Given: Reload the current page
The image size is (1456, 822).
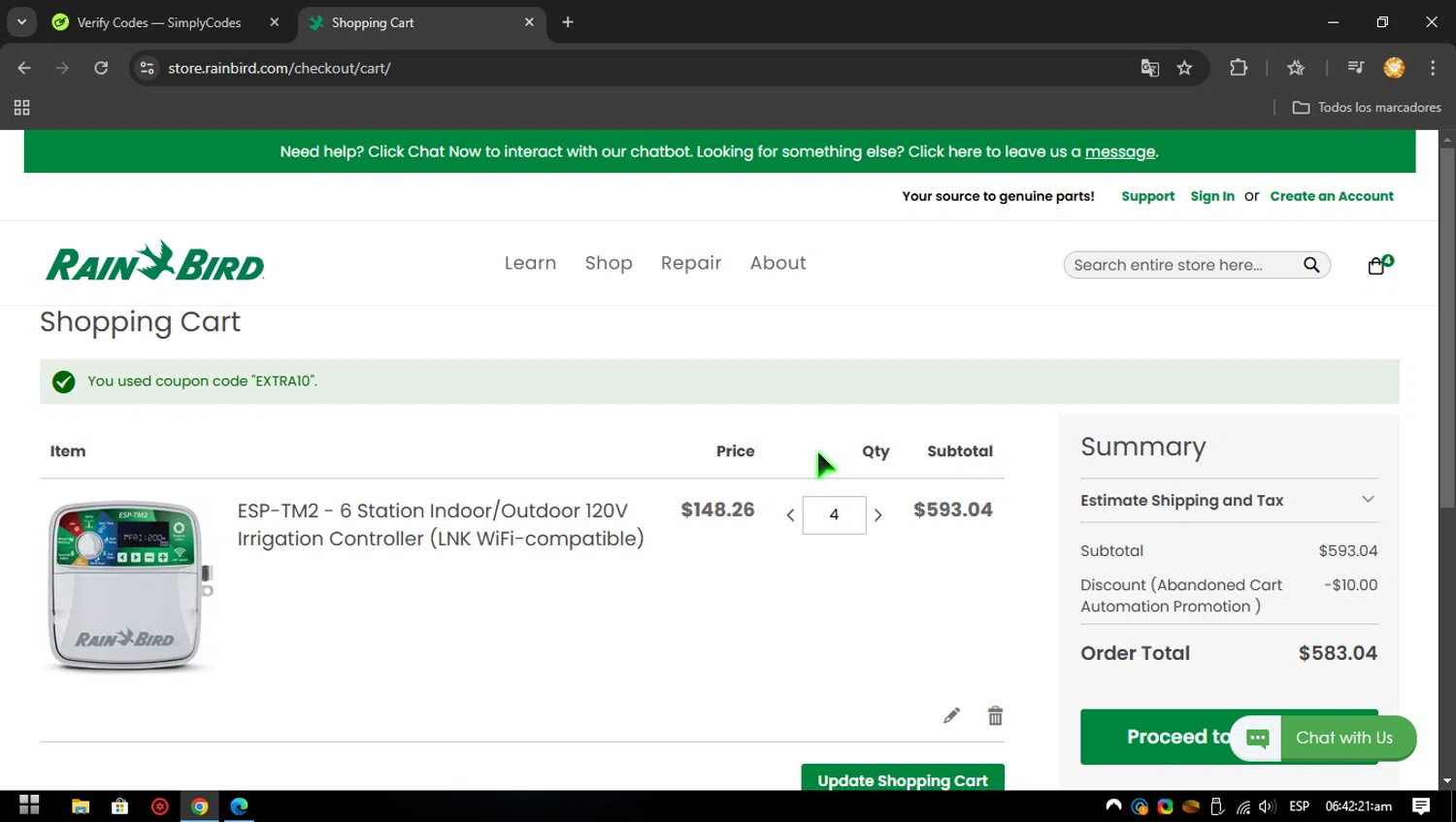Looking at the screenshot, I should click(x=101, y=68).
